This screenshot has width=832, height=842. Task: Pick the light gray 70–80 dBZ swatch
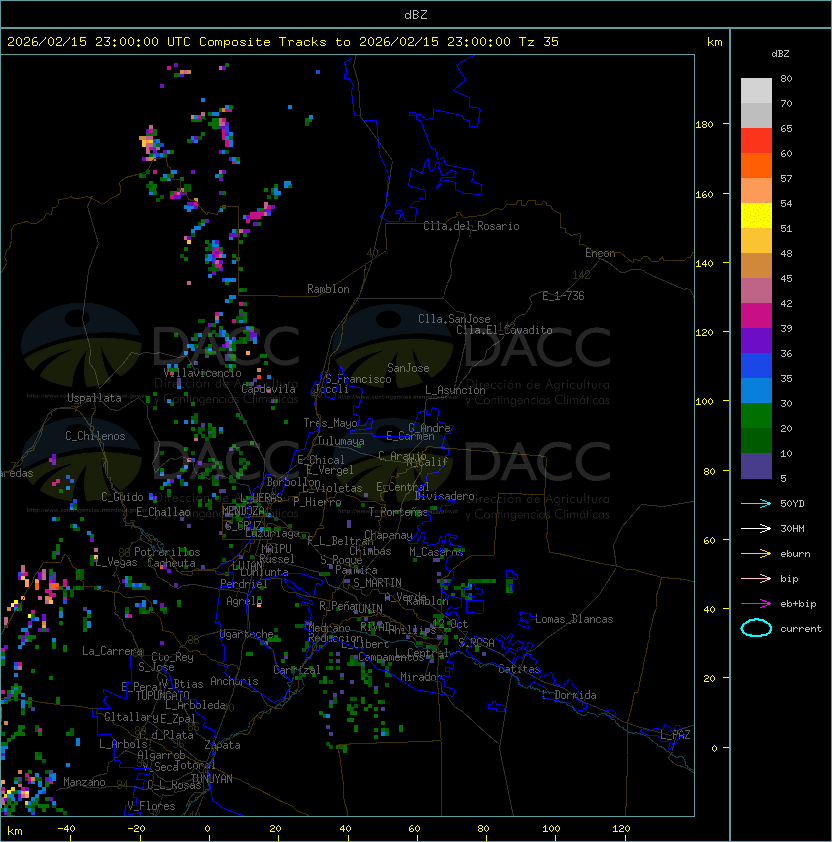click(x=756, y=91)
